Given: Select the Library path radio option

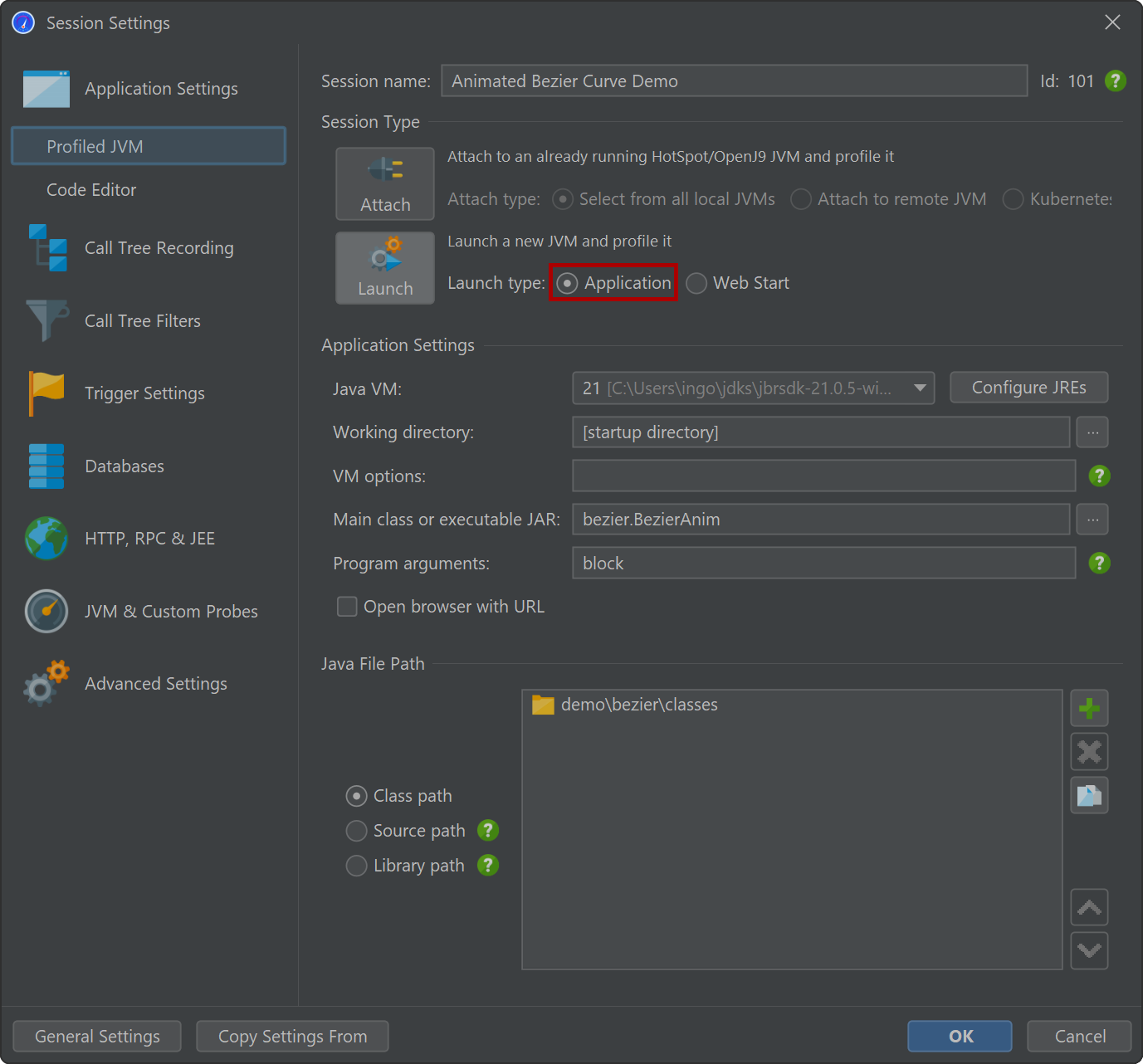Looking at the screenshot, I should point(357,866).
